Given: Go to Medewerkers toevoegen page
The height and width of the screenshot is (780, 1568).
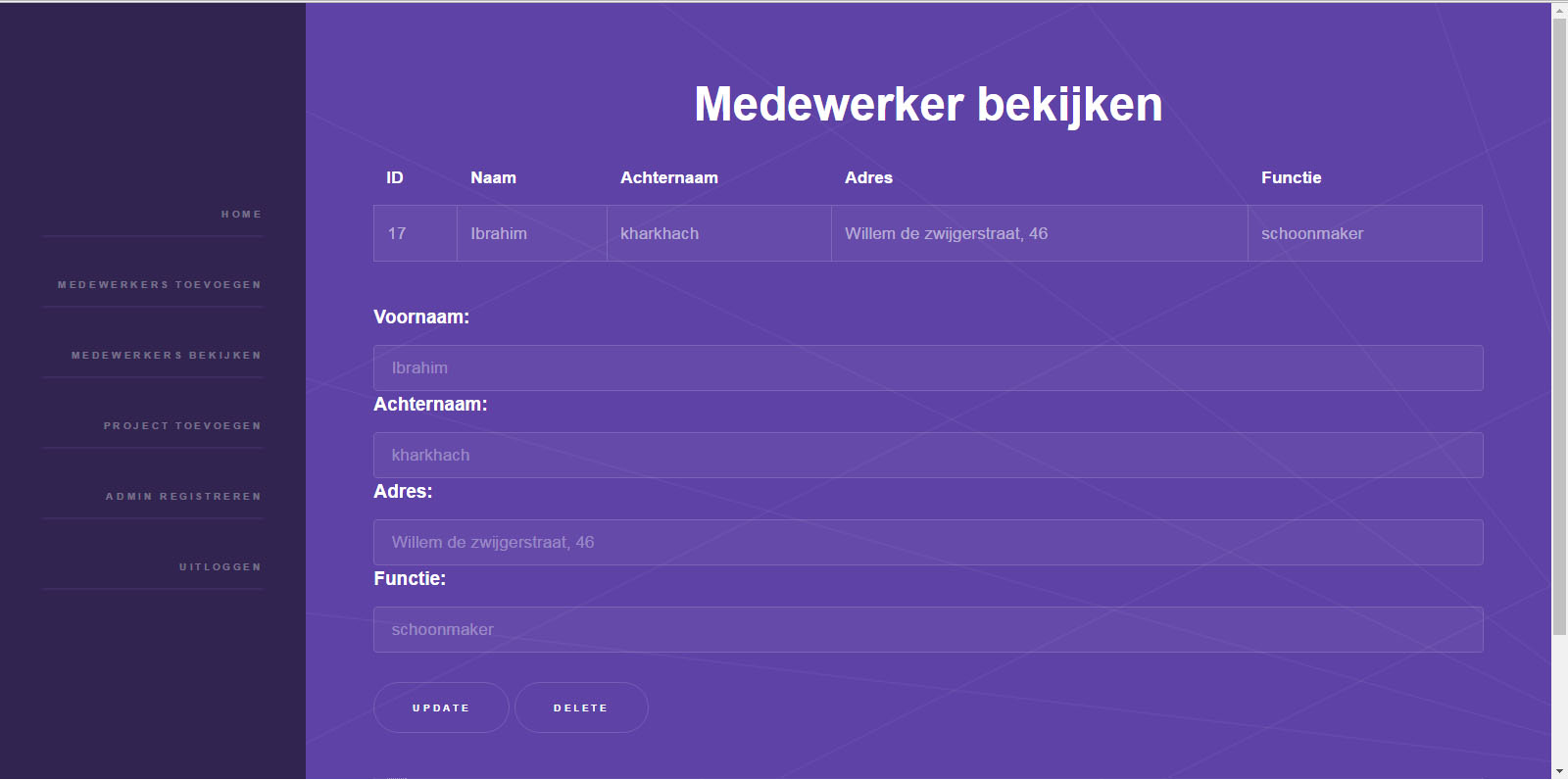Looking at the screenshot, I should click(x=160, y=284).
